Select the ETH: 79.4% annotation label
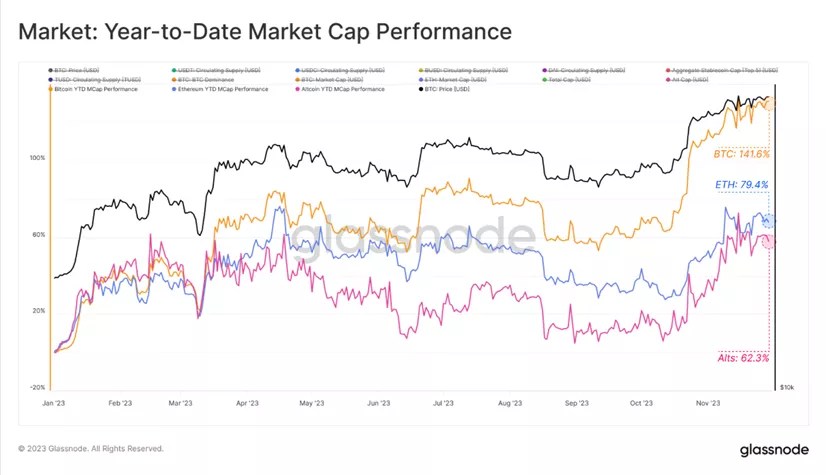Screen dimensions: 826x475 [x=741, y=185]
